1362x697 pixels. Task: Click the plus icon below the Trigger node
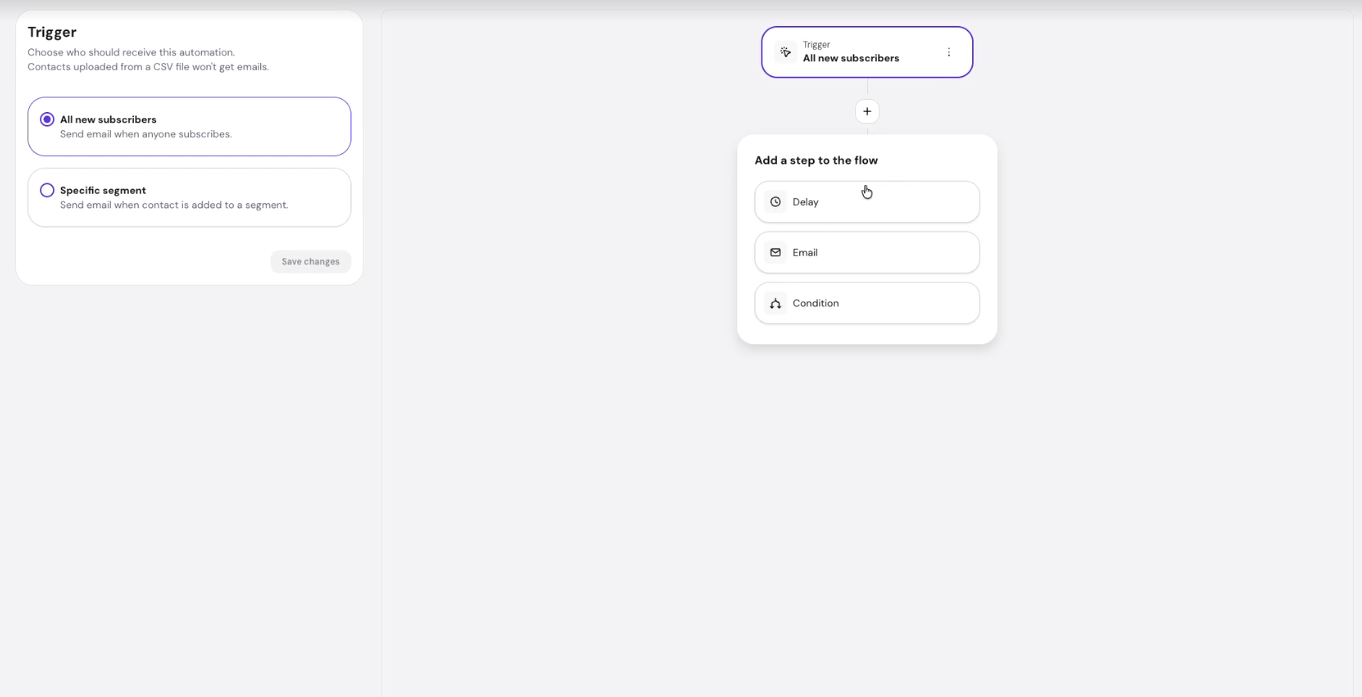[867, 111]
